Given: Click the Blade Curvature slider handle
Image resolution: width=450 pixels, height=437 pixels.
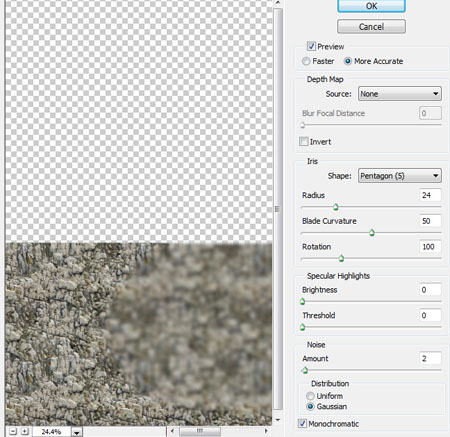Looking at the screenshot, I should click(372, 233).
